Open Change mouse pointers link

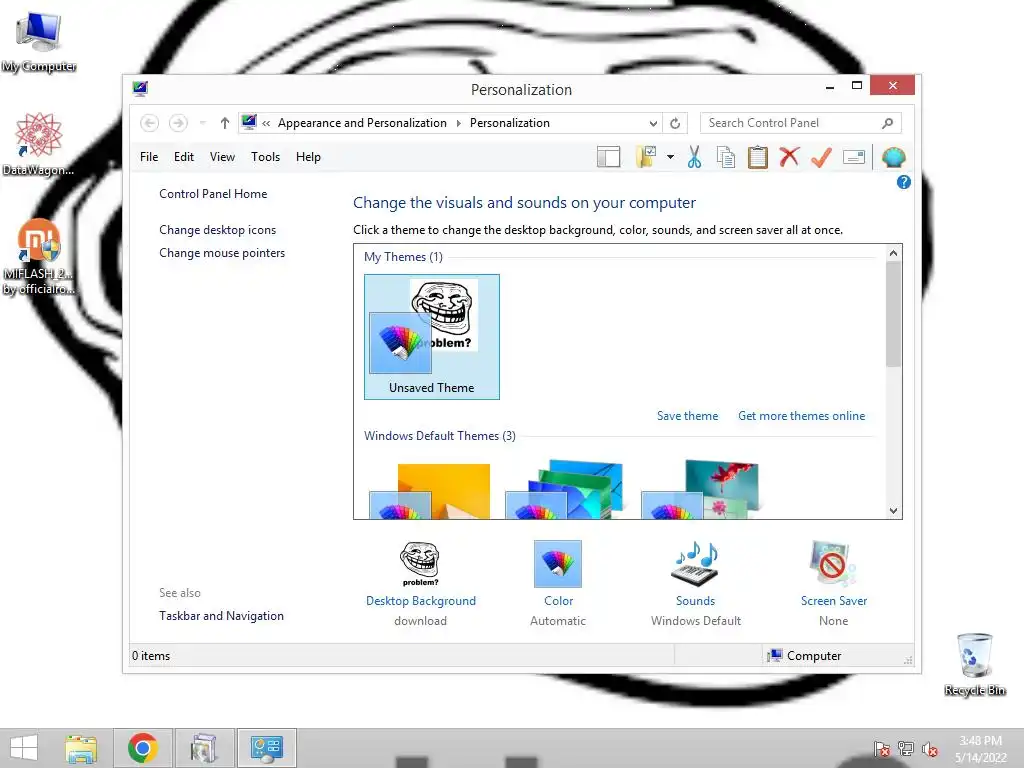pos(222,253)
